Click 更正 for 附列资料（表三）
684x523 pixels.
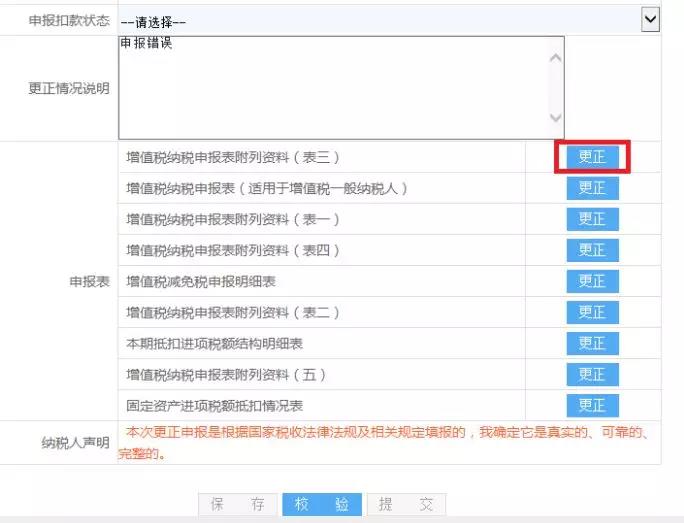[x=592, y=157]
